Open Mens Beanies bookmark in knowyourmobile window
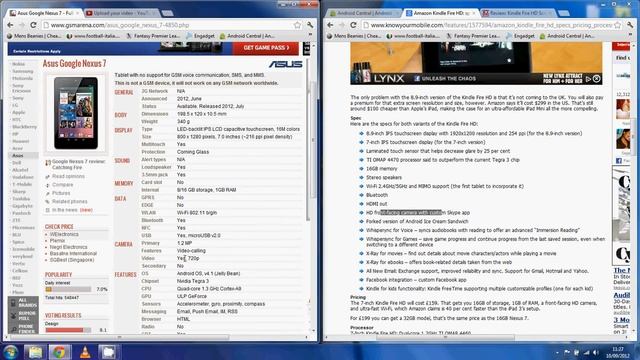The width and height of the screenshot is (640, 360). click(x=354, y=36)
